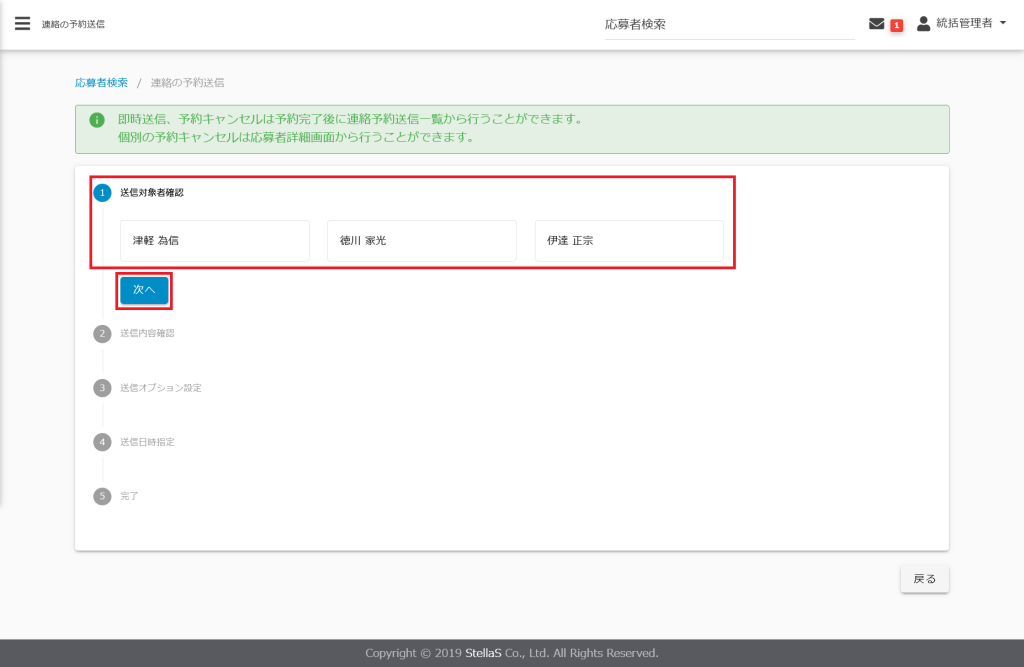
Task: Click the 送信対象者確認 step heading
Action: [x=152, y=192]
